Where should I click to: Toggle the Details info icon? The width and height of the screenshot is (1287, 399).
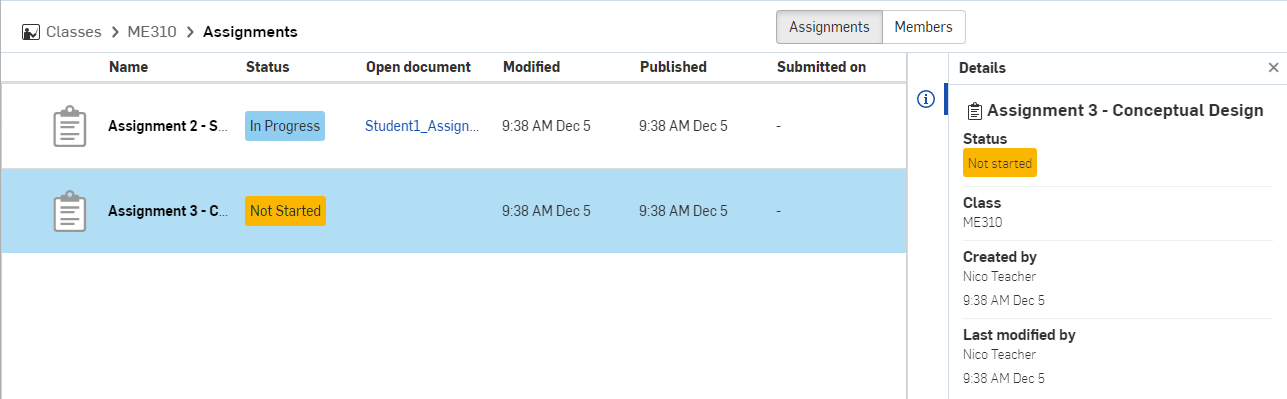[926, 99]
